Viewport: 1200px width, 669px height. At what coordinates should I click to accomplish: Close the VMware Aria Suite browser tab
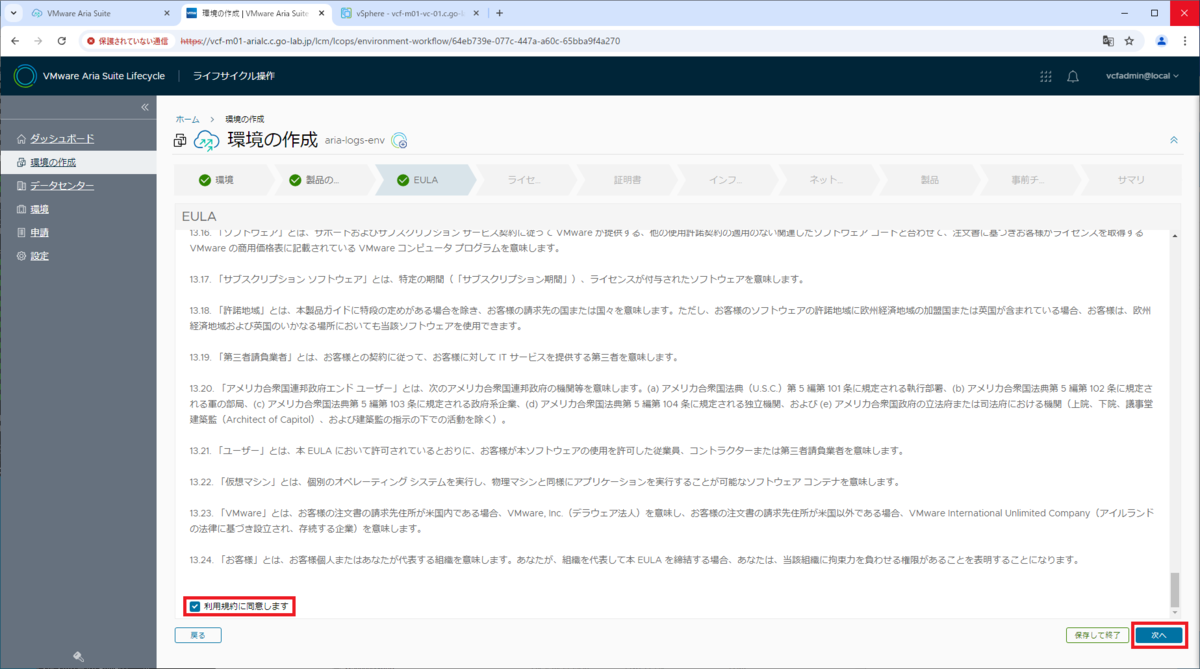[165, 13]
